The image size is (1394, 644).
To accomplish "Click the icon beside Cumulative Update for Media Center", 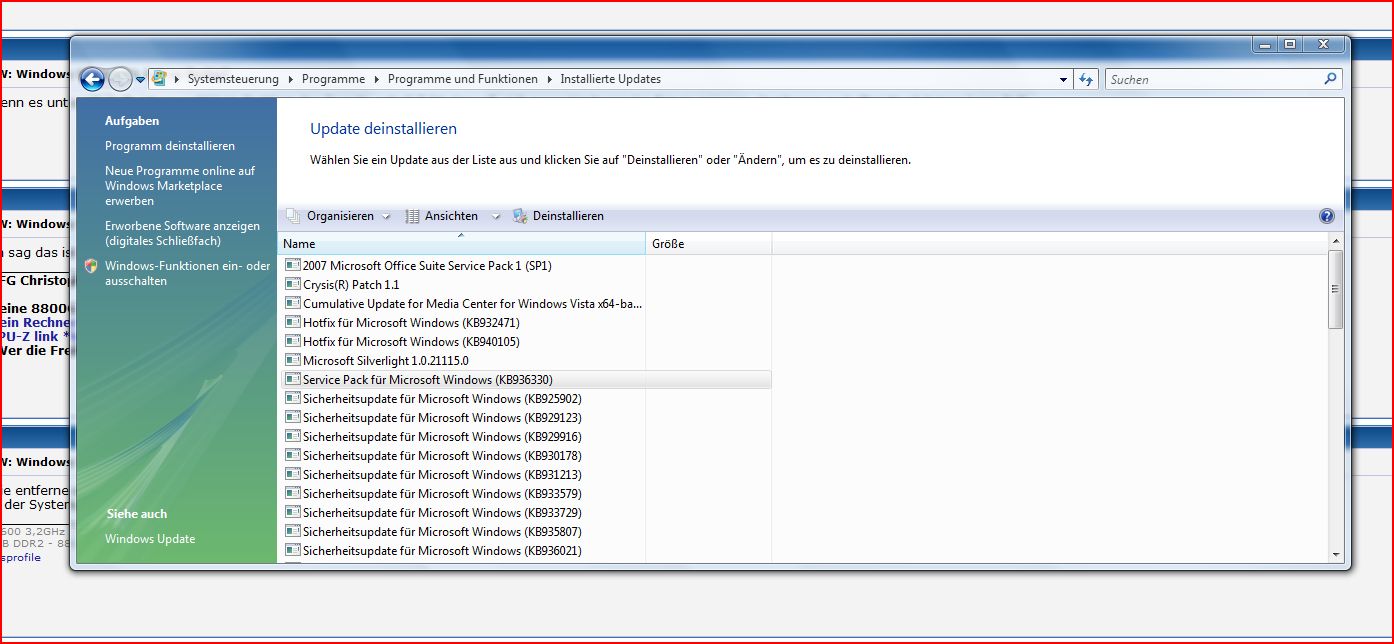I will click(293, 303).
